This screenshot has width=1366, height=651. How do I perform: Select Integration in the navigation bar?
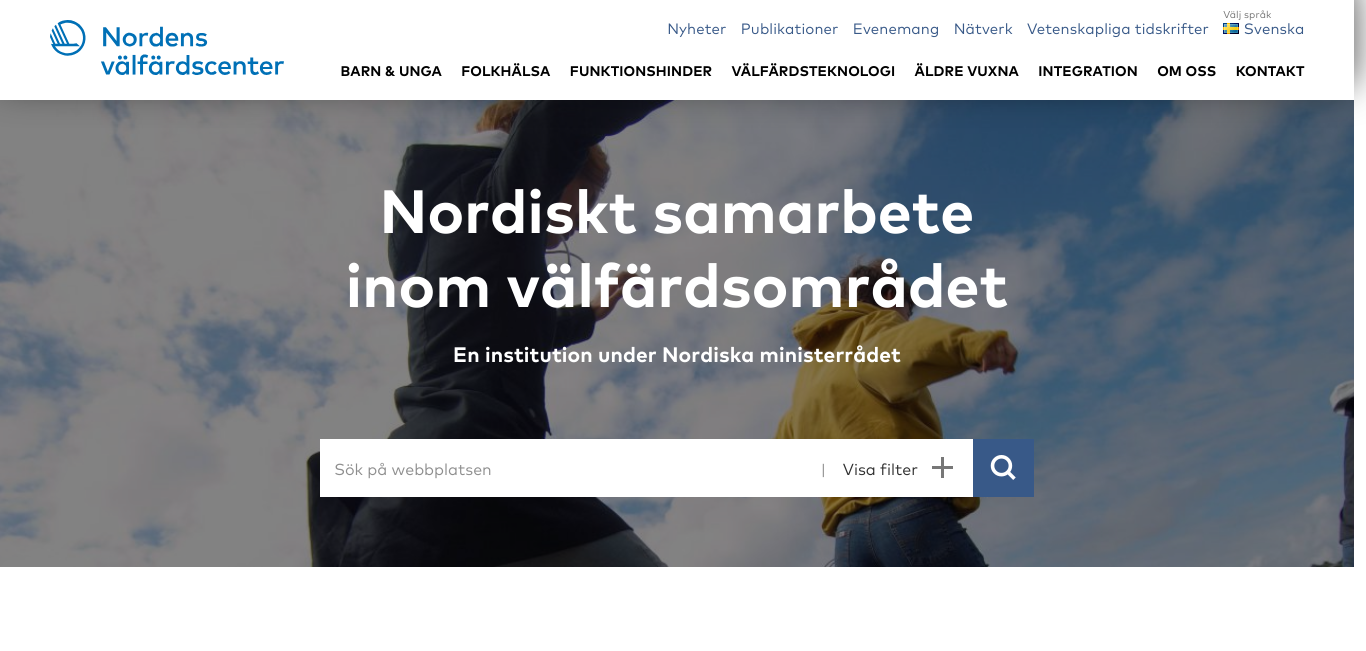tap(1088, 71)
